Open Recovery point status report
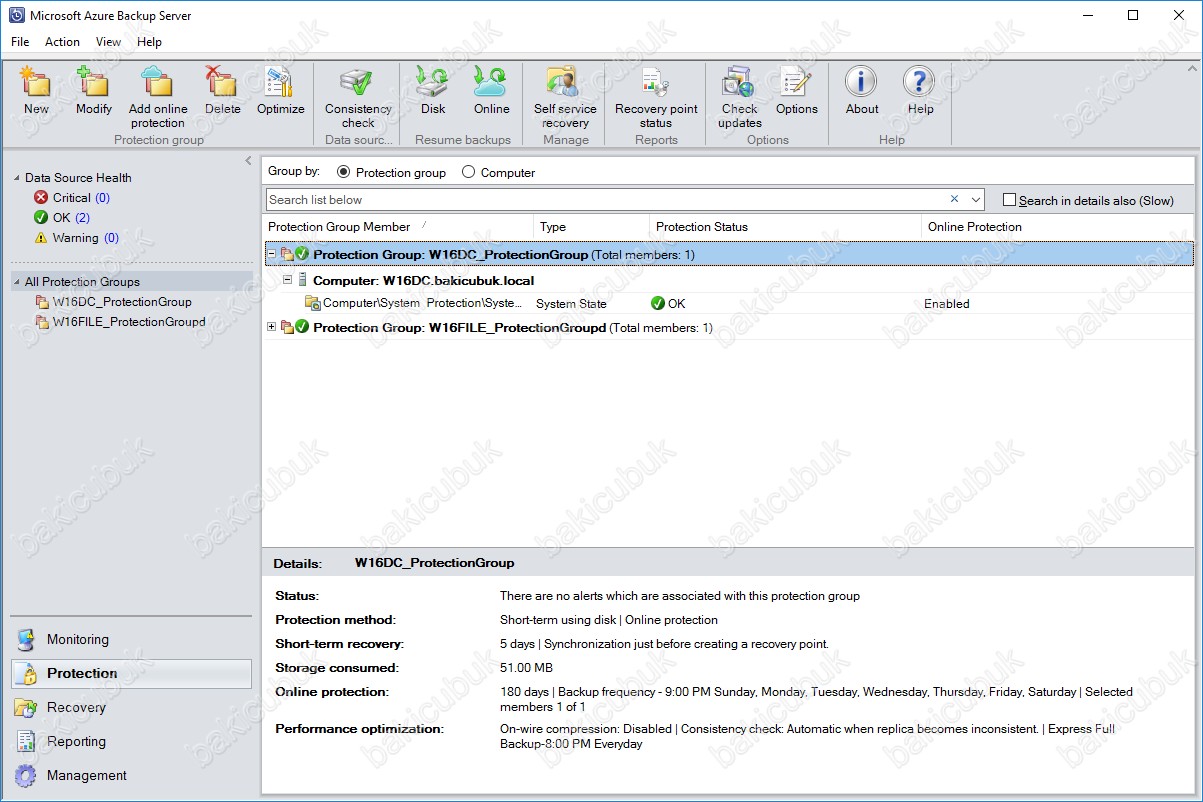 (x=656, y=82)
